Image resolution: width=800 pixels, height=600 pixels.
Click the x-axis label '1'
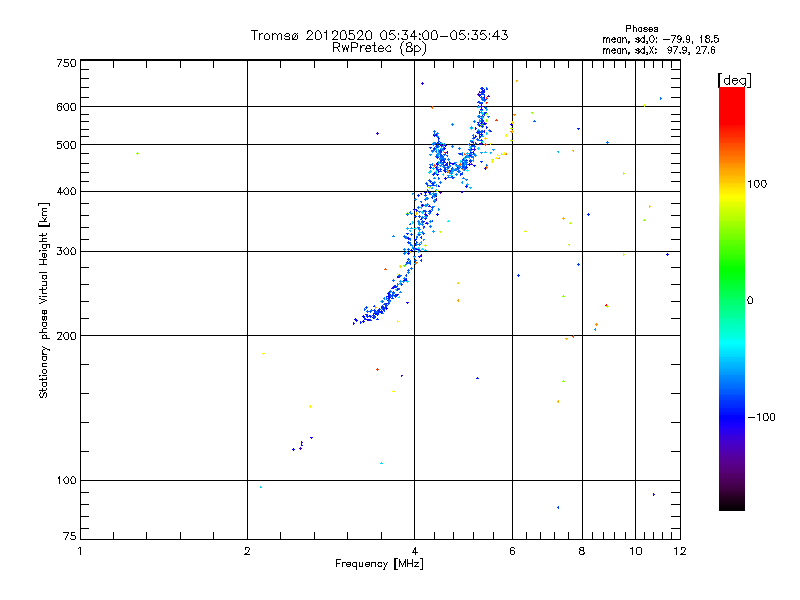tap(80, 551)
